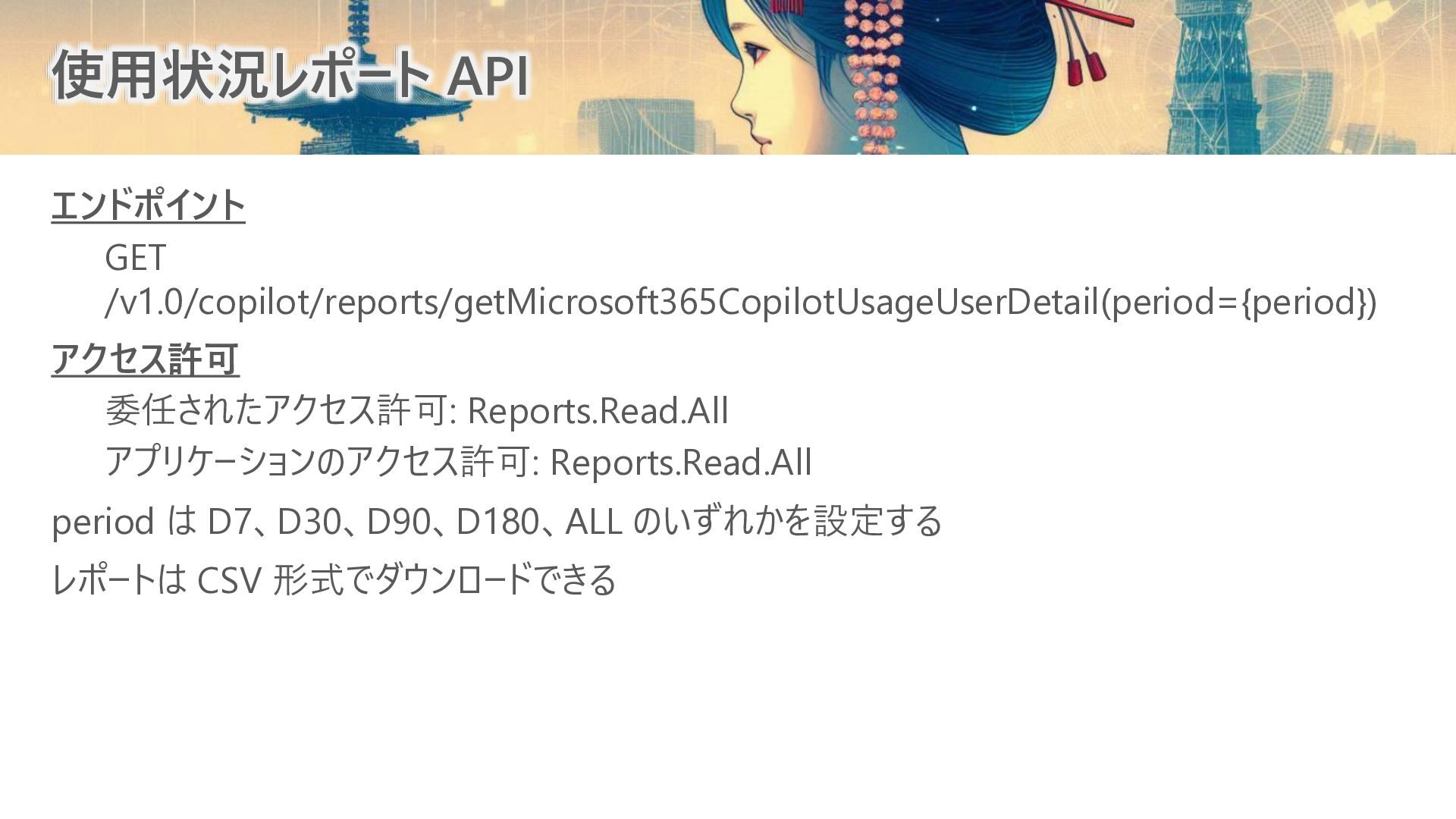Click the GET method text

pos(135,258)
